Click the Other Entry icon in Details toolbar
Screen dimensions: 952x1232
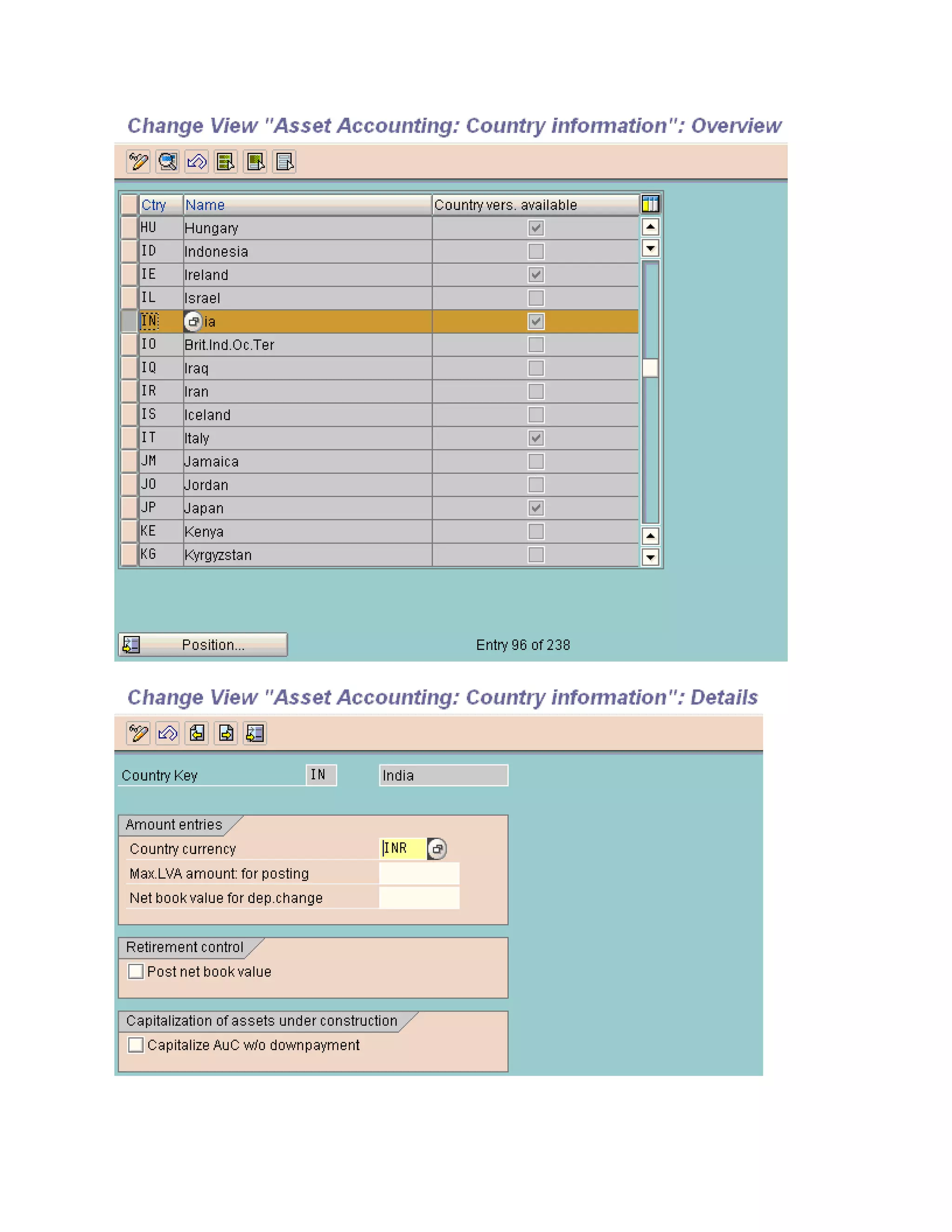255,733
